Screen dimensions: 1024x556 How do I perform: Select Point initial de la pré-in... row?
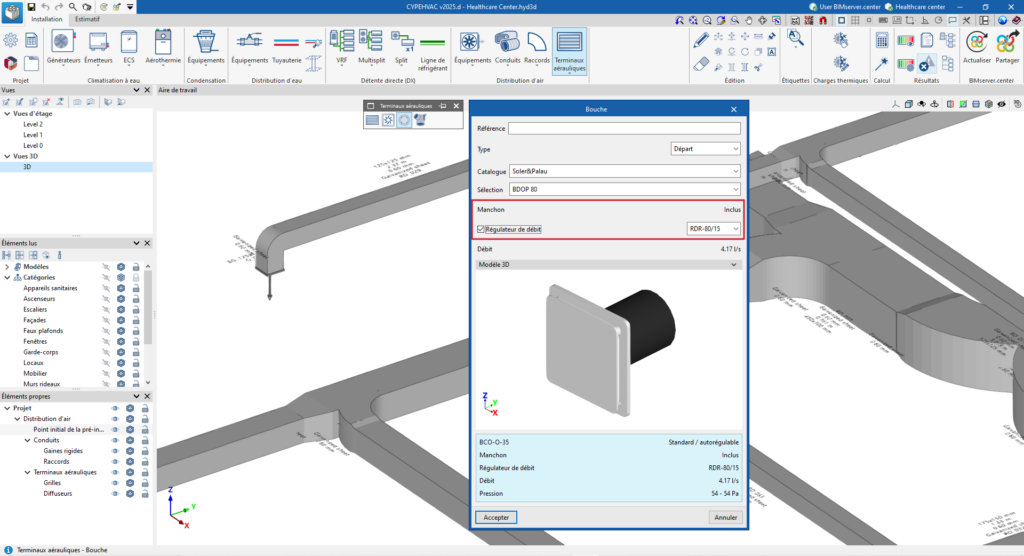(x=69, y=430)
